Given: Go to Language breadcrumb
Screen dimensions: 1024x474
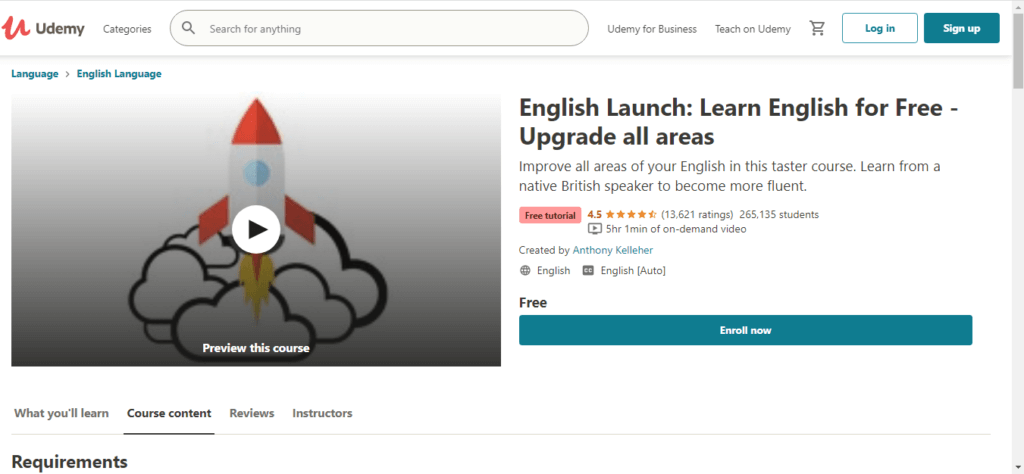Looking at the screenshot, I should pyautogui.click(x=35, y=74).
